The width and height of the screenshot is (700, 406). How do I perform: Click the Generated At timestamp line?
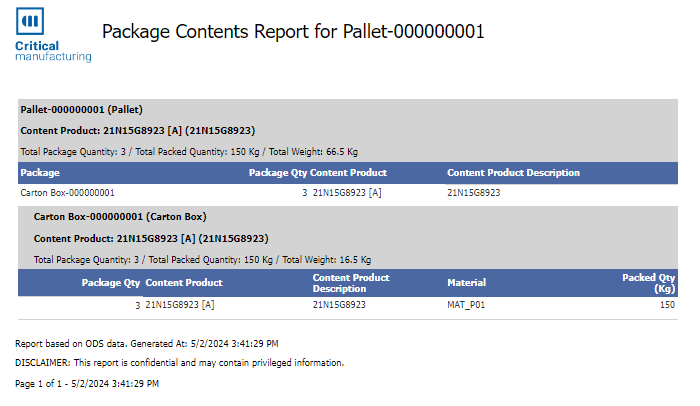[147, 343]
